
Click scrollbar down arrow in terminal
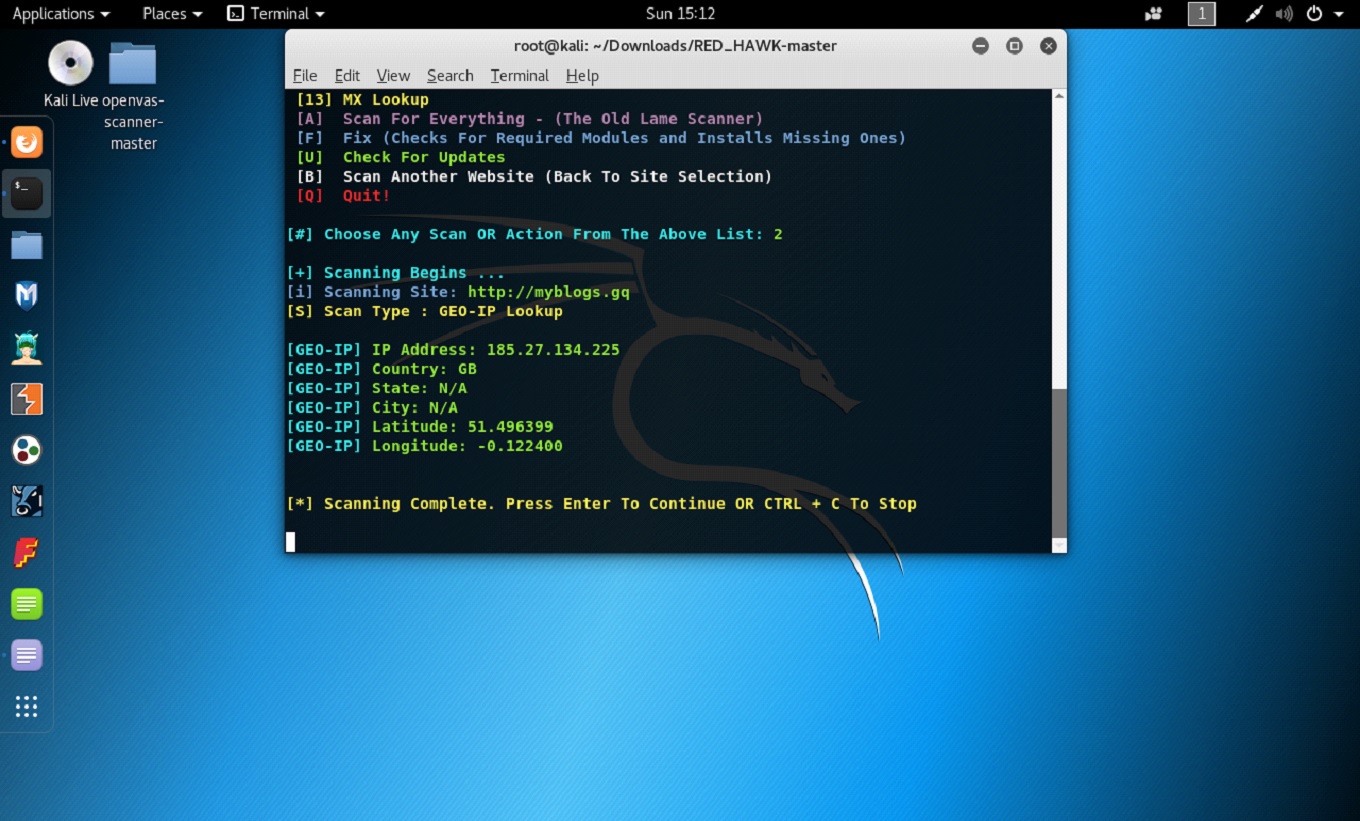click(1059, 545)
